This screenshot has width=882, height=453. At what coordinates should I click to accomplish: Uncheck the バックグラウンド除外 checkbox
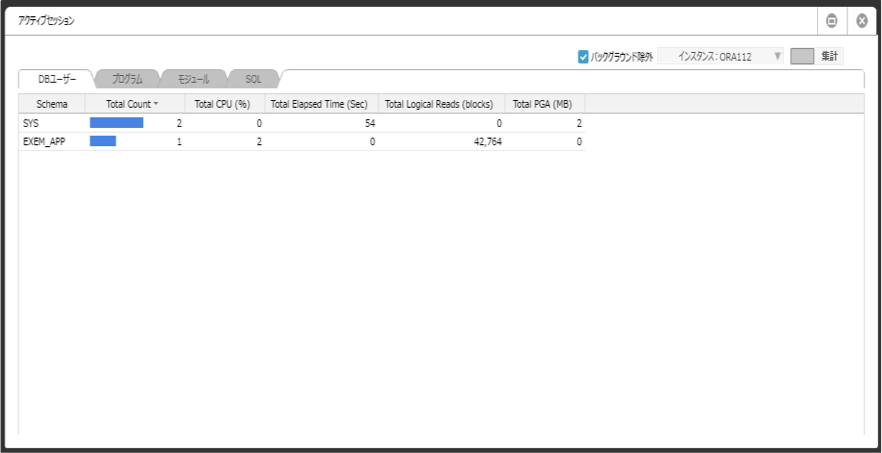coord(583,56)
